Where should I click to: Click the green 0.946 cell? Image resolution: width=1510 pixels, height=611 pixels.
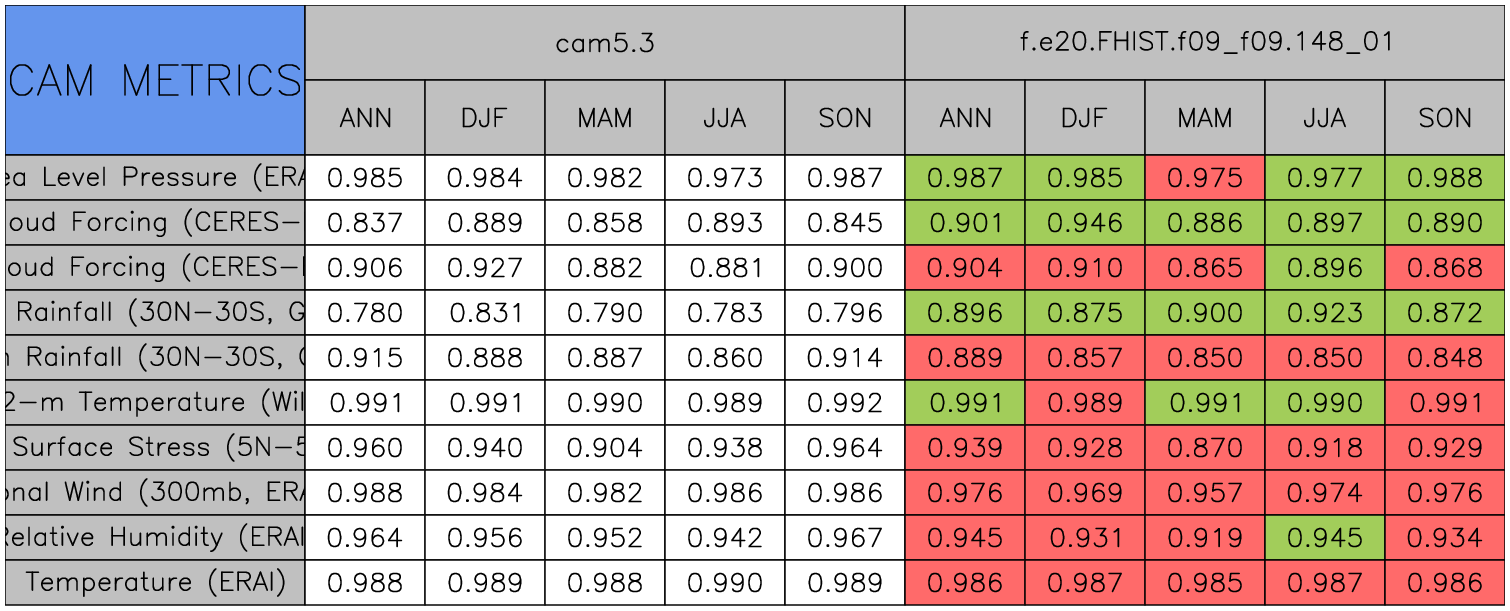(1085, 223)
